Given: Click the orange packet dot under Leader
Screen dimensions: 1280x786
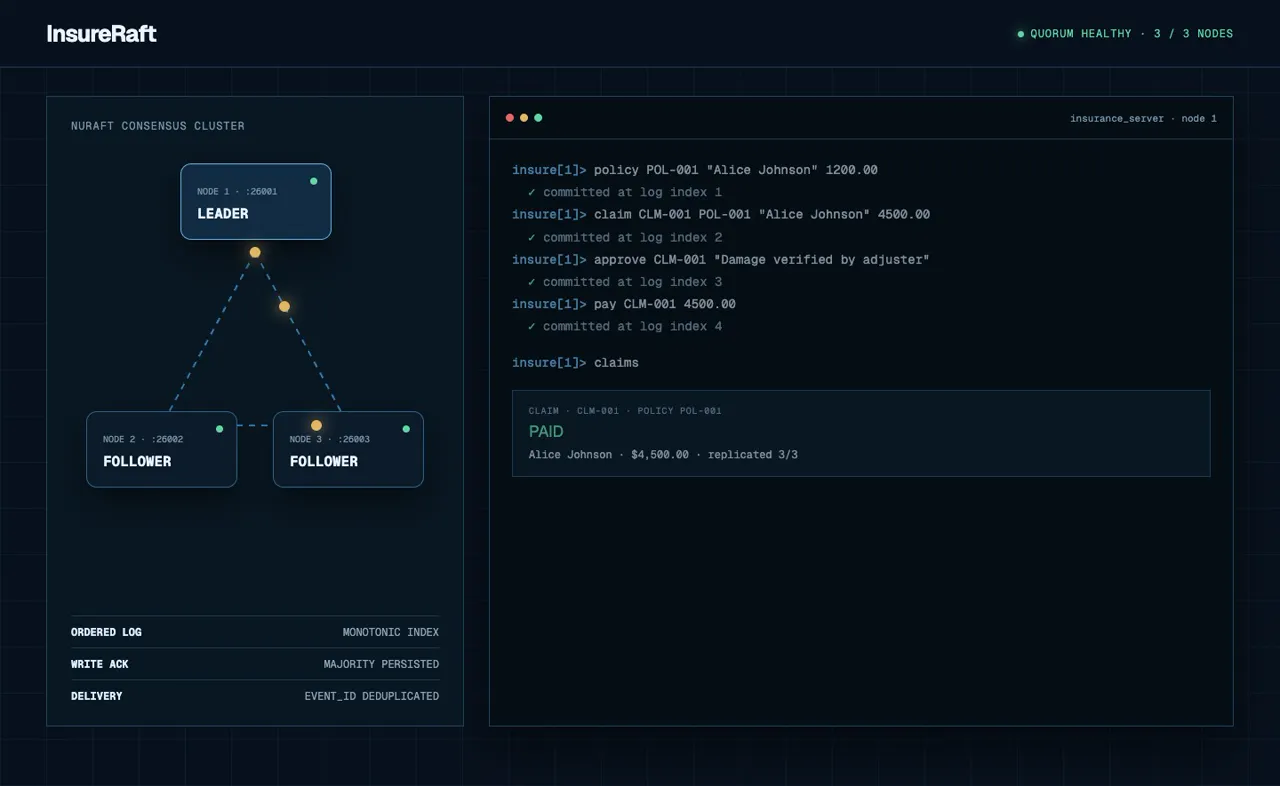Looking at the screenshot, I should click(255, 252).
